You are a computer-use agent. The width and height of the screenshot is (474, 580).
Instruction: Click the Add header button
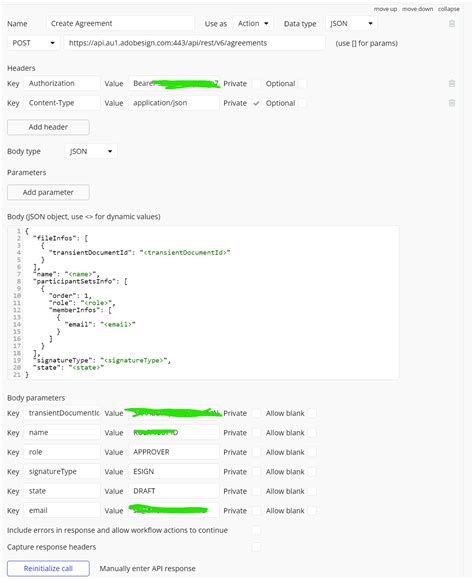(x=48, y=127)
